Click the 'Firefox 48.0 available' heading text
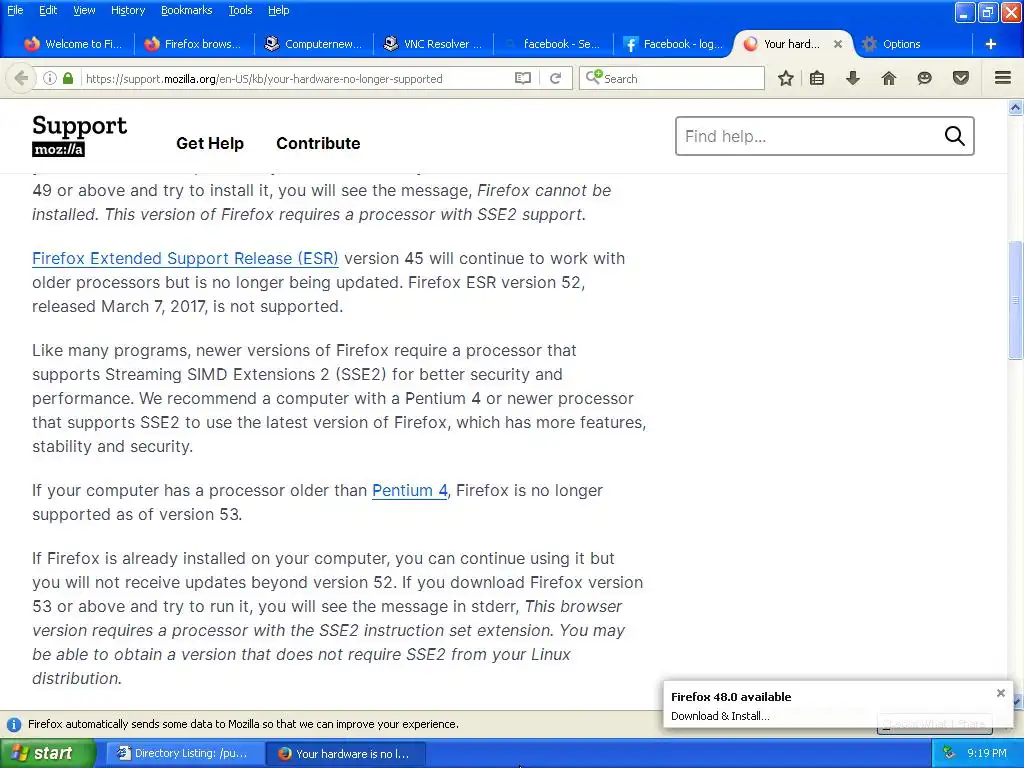The width and height of the screenshot is (1024, 768). [x=731, y=697]
